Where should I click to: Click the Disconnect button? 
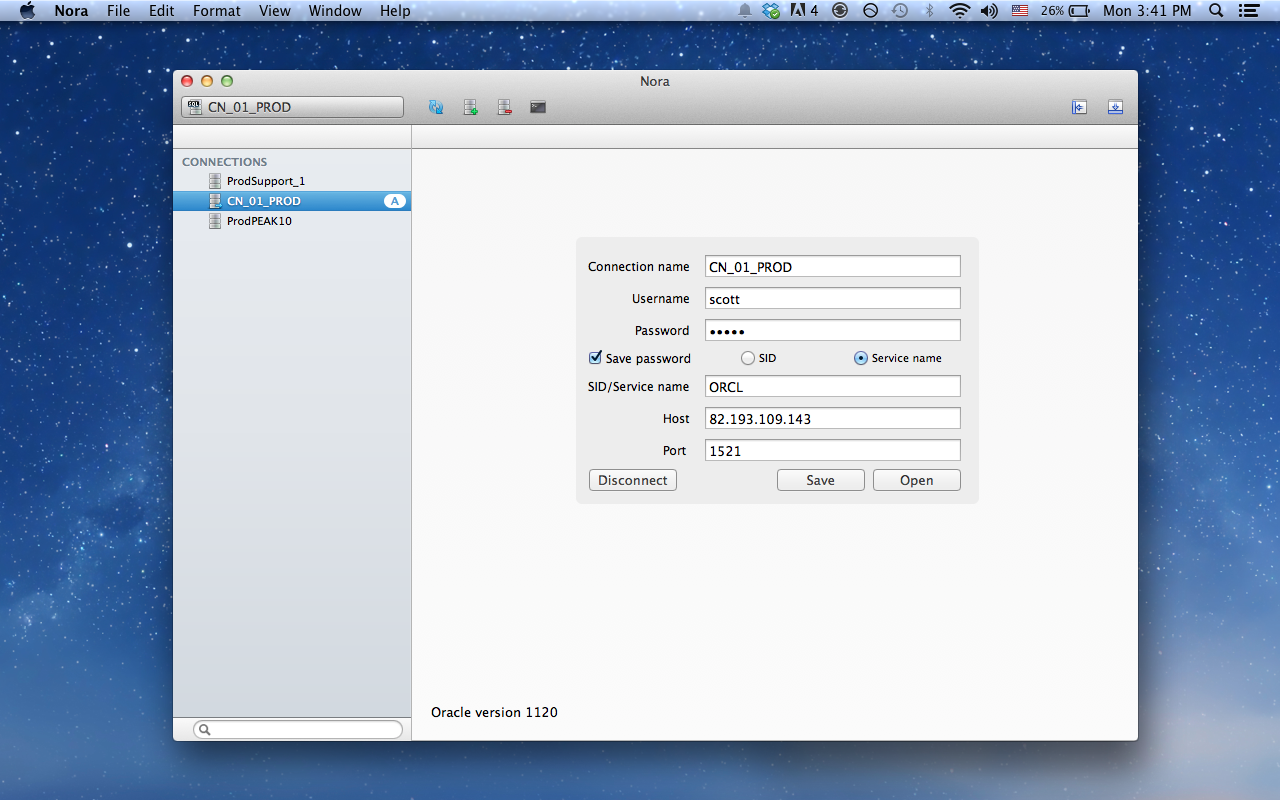pyautogui.click(x=633, y=480)
